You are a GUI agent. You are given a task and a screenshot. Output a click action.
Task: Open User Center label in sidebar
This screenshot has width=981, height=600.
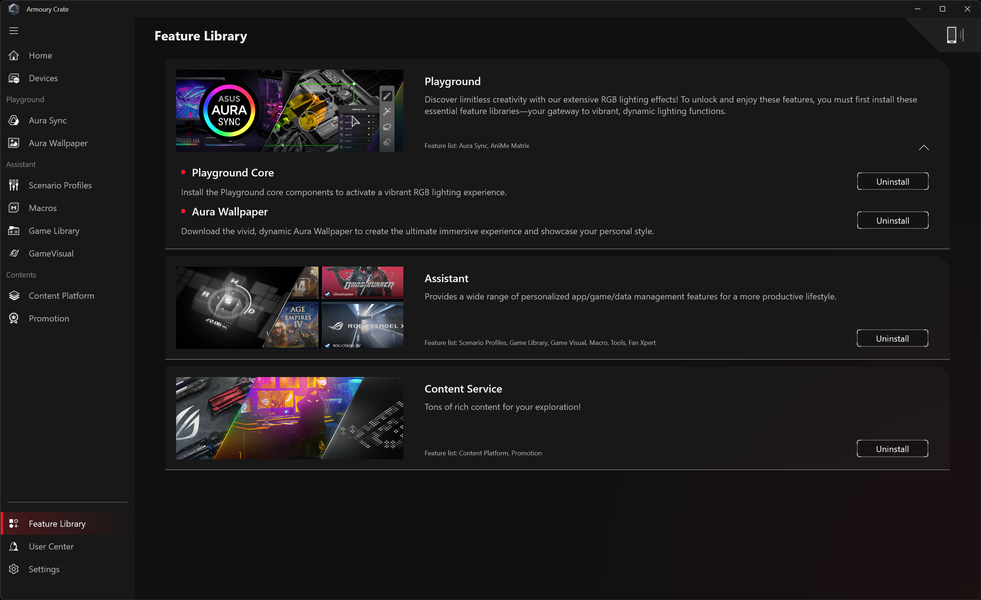(51, 546)
